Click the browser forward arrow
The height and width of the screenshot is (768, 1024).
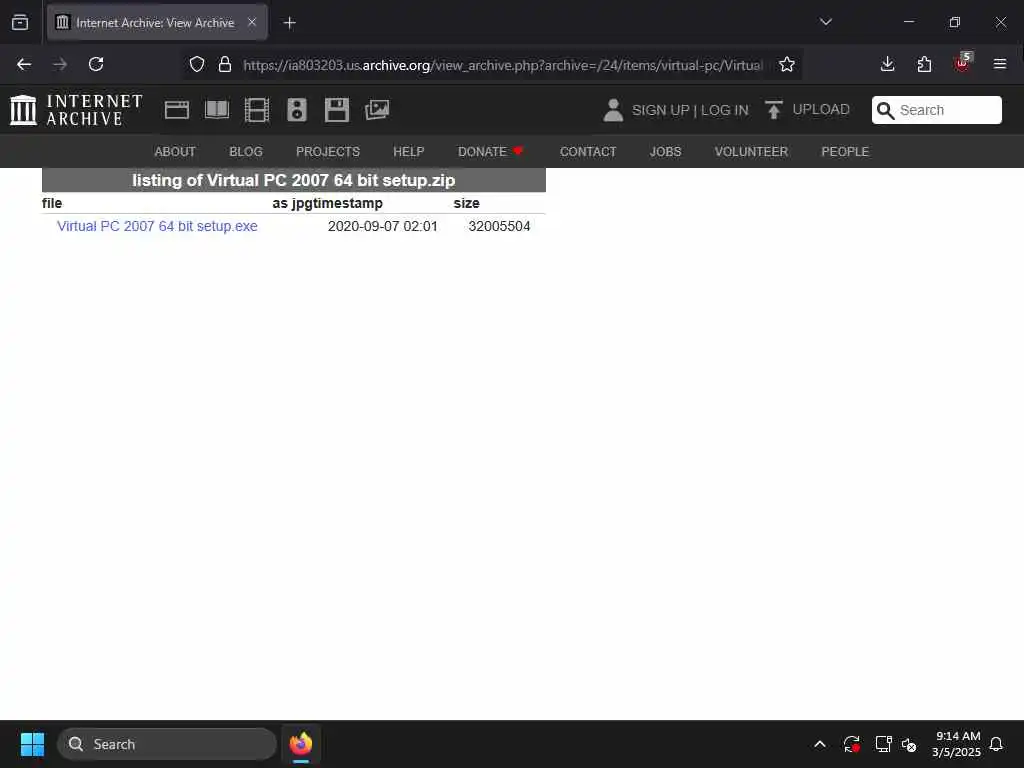[x=60, y=64]
